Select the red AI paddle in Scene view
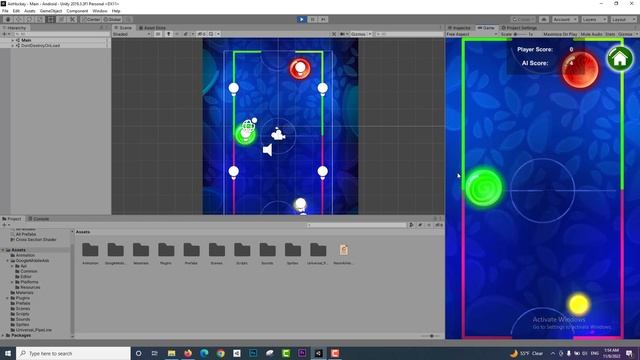Image resolution: width=640 pixels, height=360 pixels. pos(300,69)
